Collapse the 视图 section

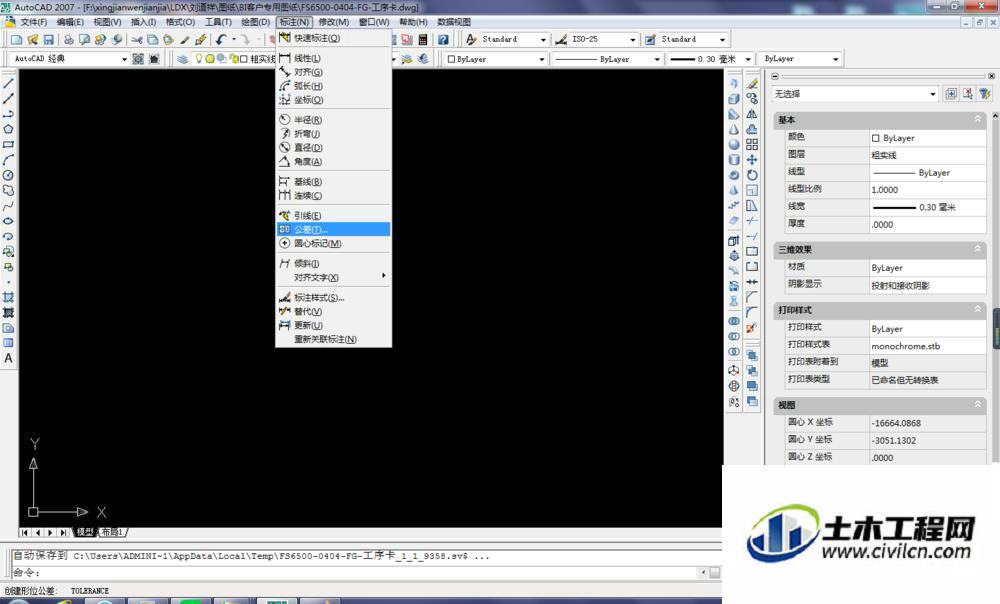[978, 405]
